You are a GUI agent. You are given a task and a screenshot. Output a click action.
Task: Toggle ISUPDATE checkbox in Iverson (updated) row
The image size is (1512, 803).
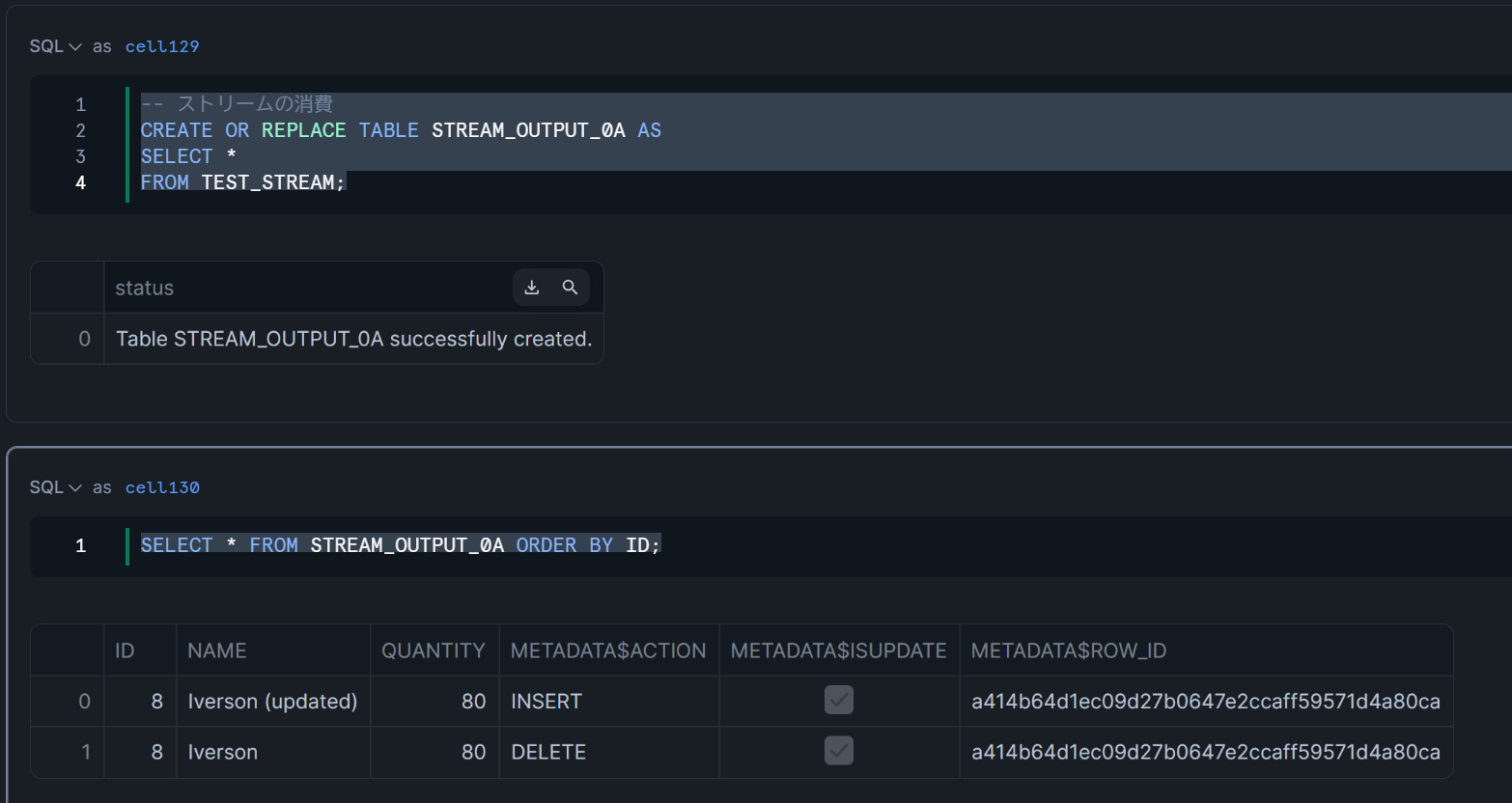[x=839, y=700]
